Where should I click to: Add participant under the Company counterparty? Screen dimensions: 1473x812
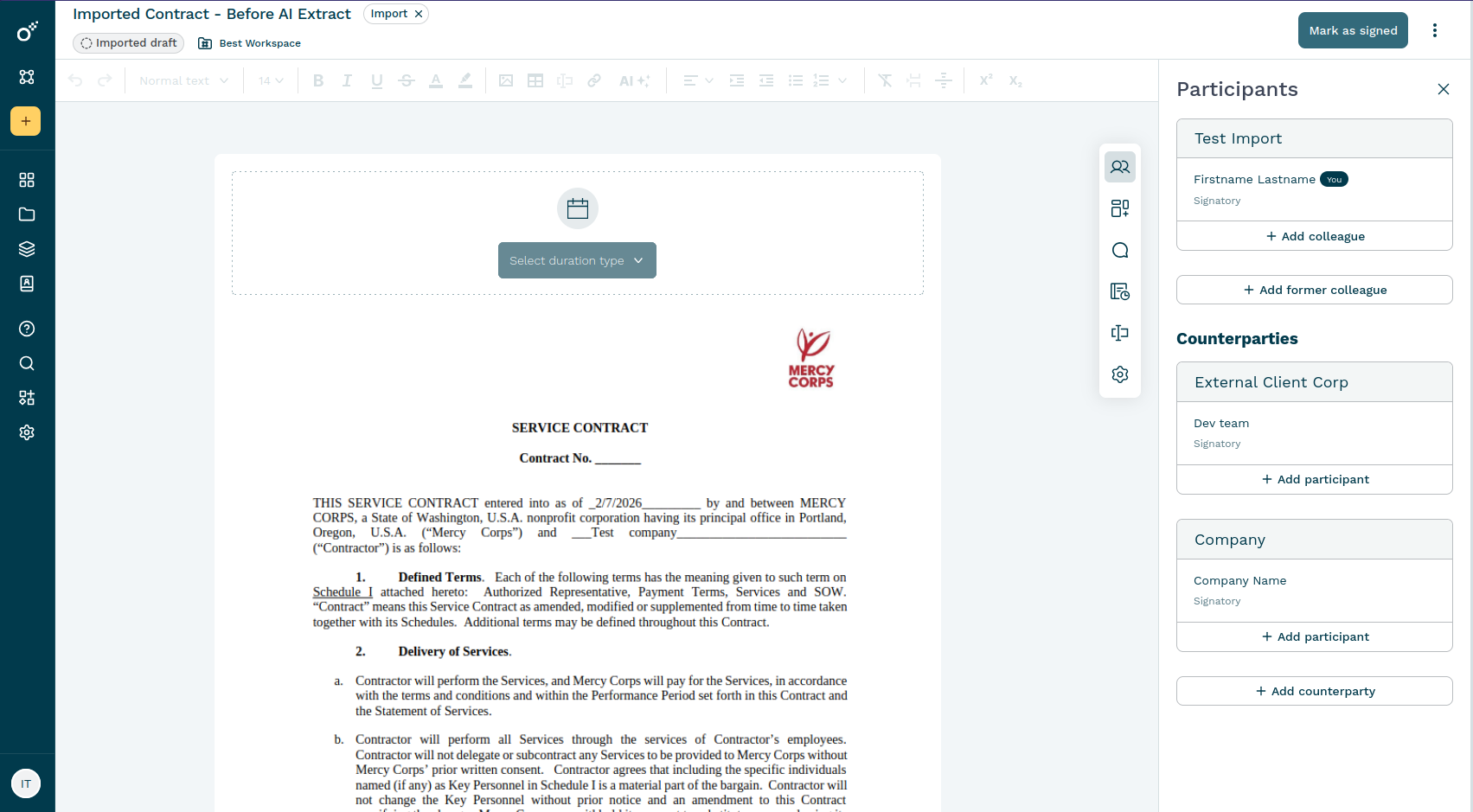[x=1315, y=636]
